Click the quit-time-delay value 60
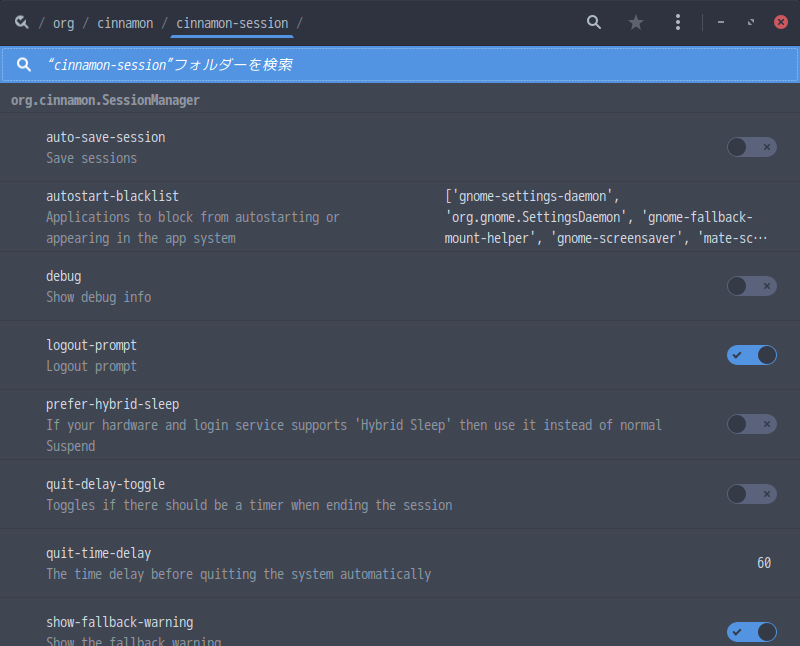This screenshot has height=646, width=800. click(x=764, y=563)
